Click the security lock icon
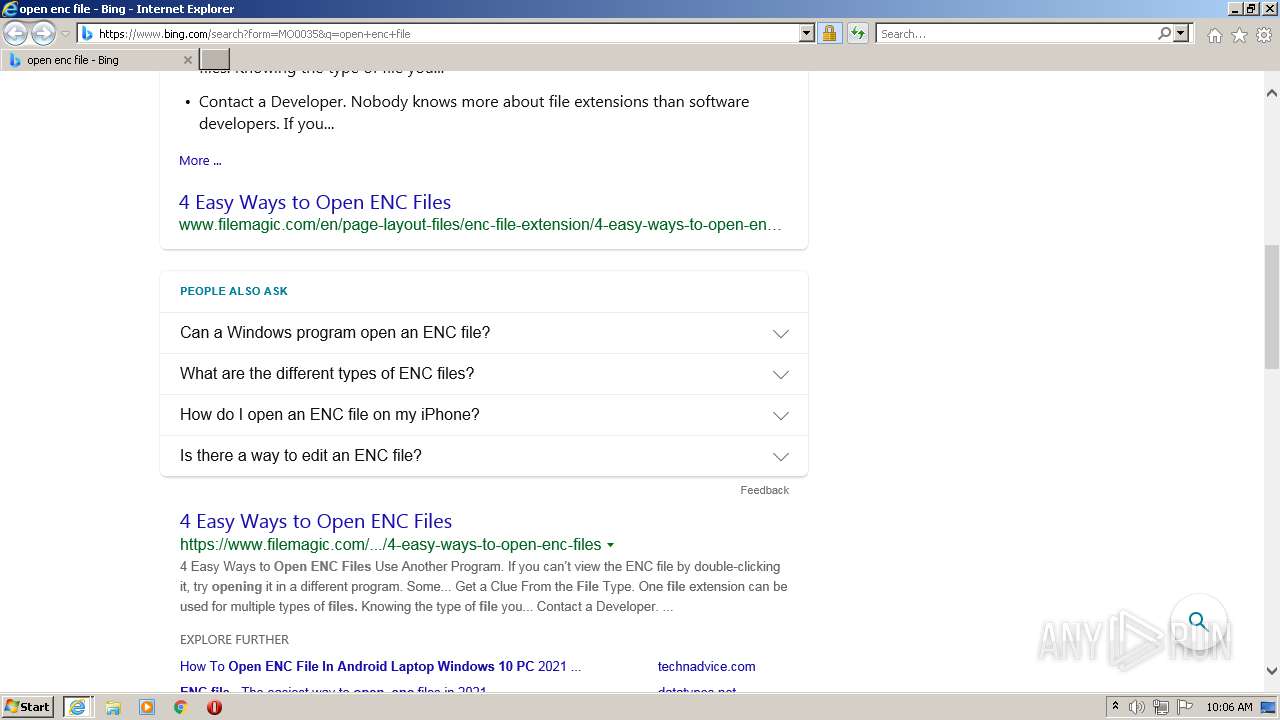Viewport: 1280px width, 720px height. (829, 34)
